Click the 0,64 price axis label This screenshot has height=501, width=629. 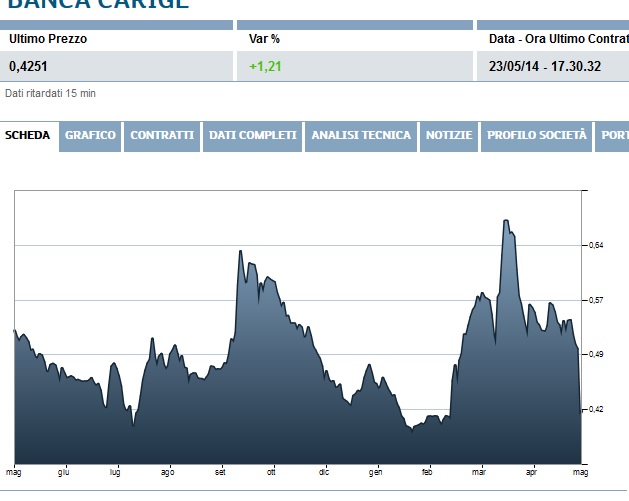[x=596, y=245]
